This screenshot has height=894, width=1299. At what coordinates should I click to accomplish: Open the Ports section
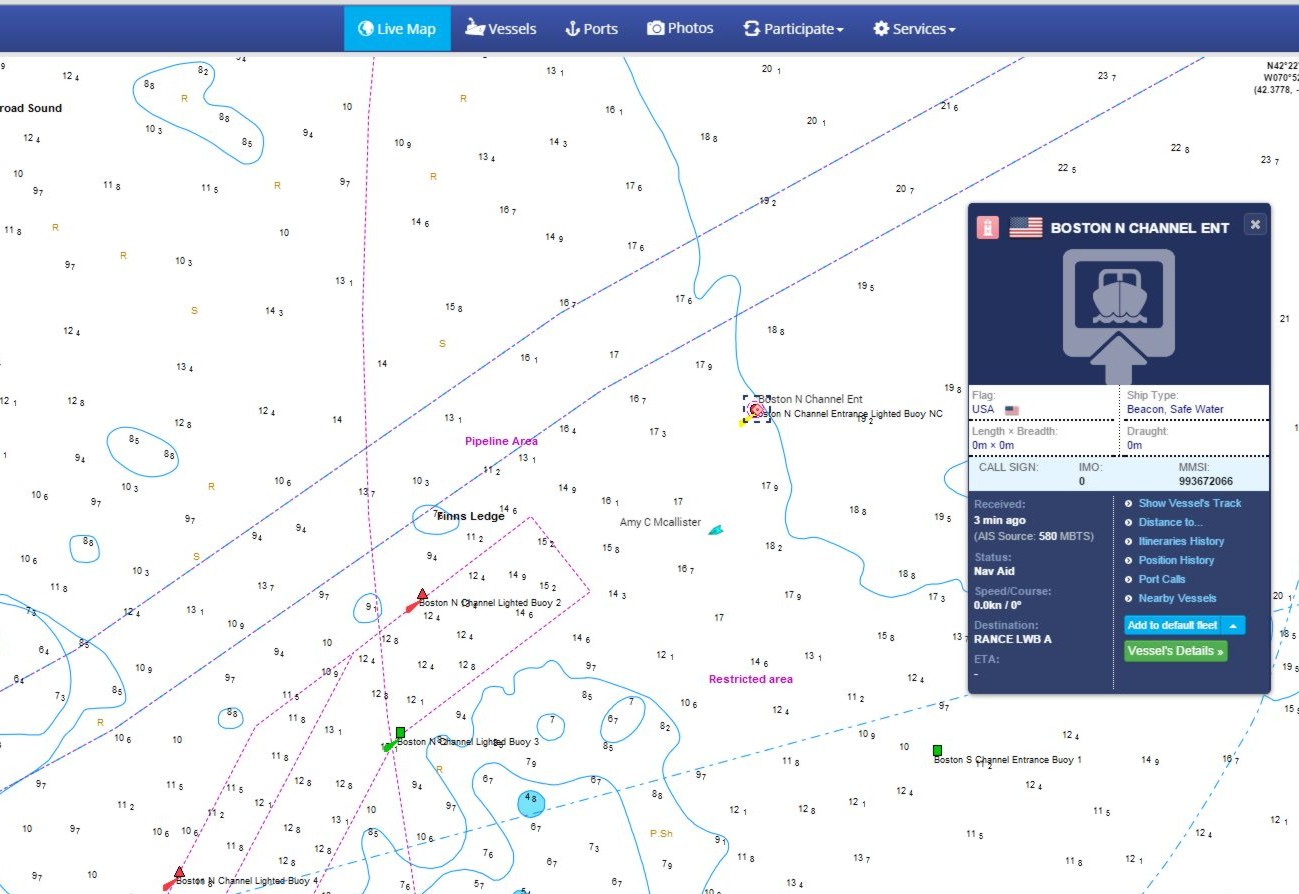592,29
